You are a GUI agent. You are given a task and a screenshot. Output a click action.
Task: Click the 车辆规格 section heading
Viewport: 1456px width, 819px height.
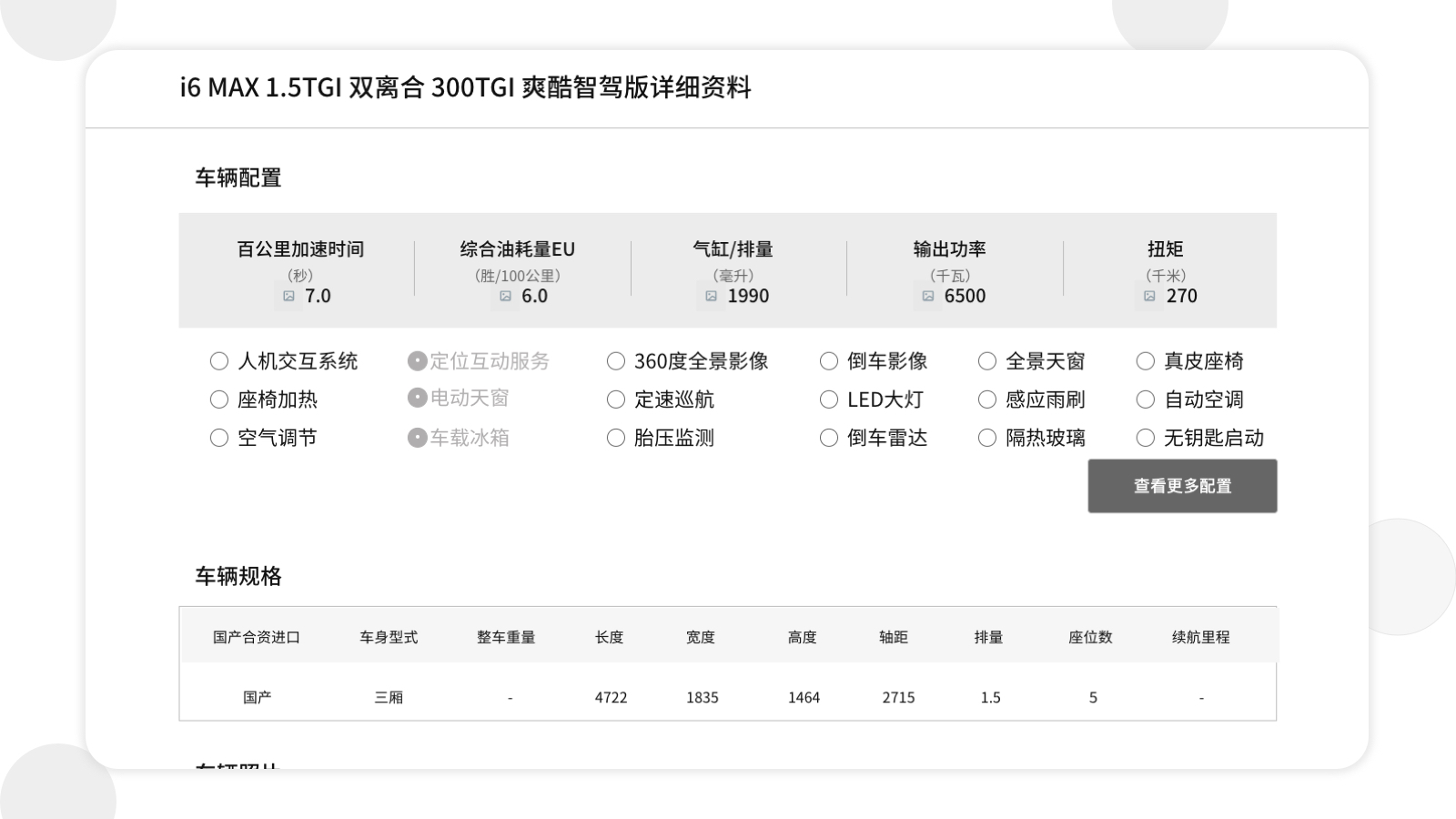click(x=238, y=576)
